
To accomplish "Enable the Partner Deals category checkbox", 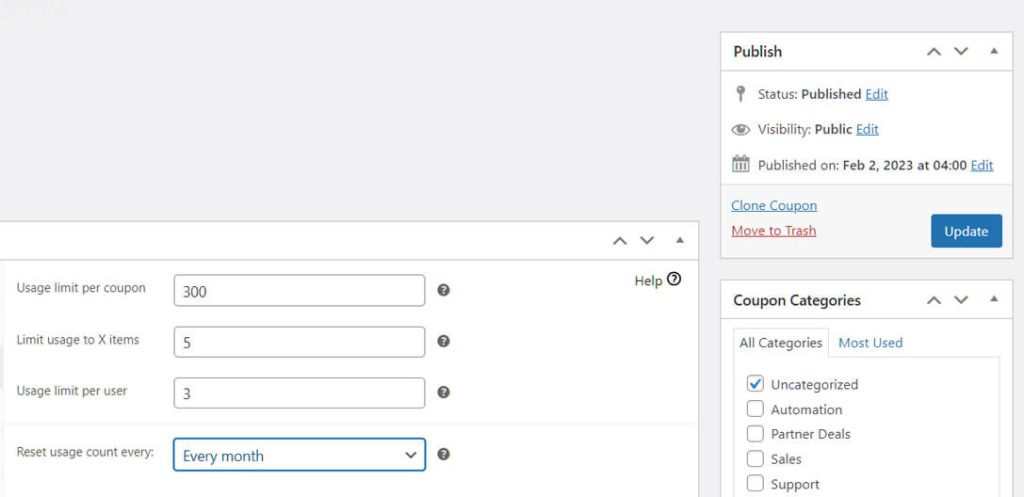I will tap(756, 434).
